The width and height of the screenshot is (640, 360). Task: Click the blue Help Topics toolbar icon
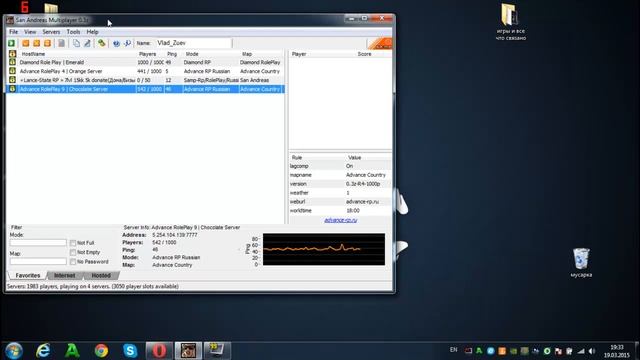pos(116,43)
